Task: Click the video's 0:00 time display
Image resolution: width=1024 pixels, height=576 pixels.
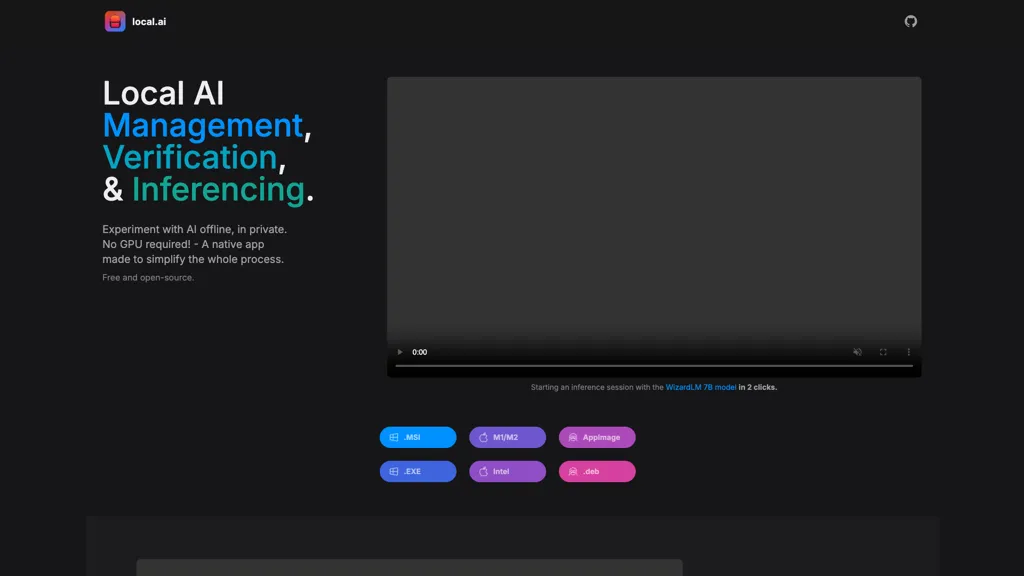Action: 420,352
